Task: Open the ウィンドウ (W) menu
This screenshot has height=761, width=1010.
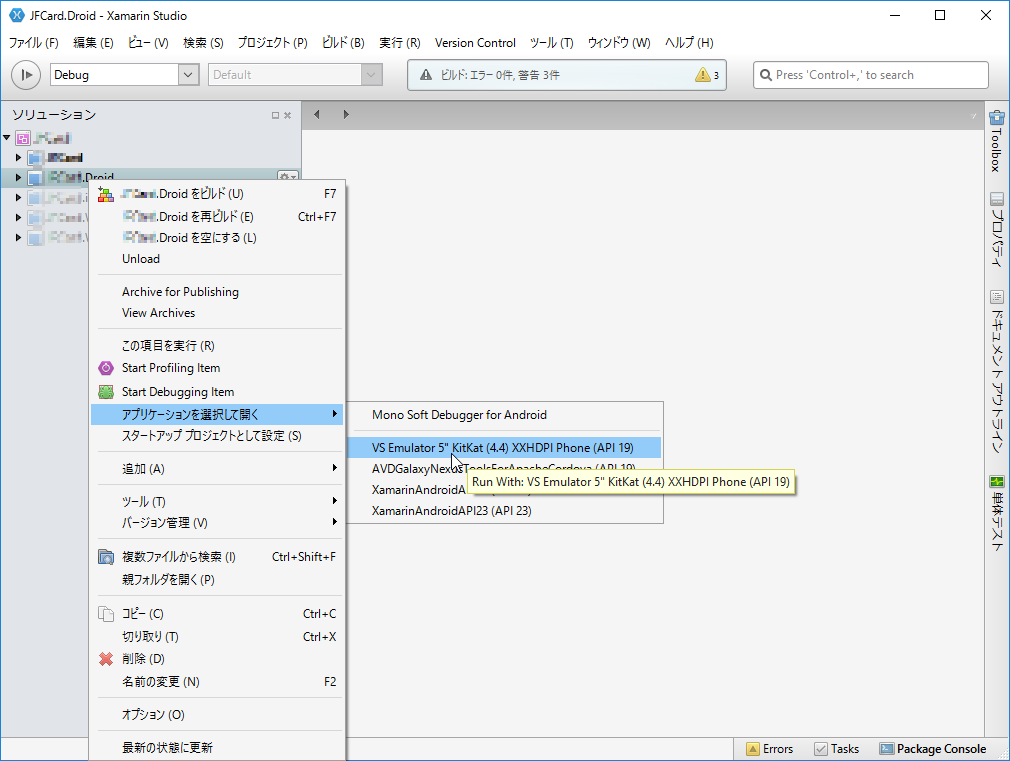Action: (618, 43)
